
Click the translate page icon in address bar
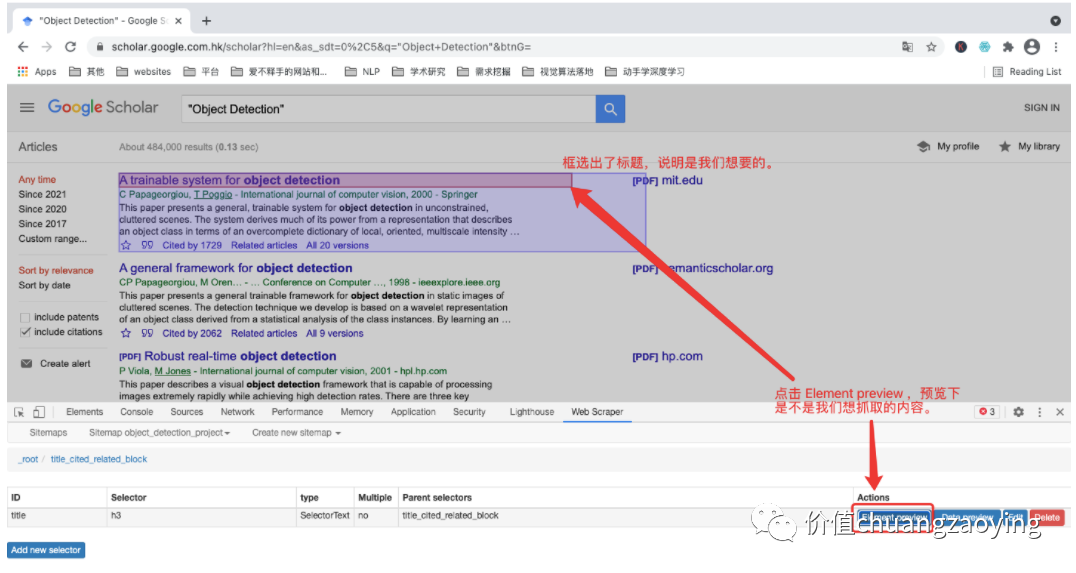click(x=907, y=47)
